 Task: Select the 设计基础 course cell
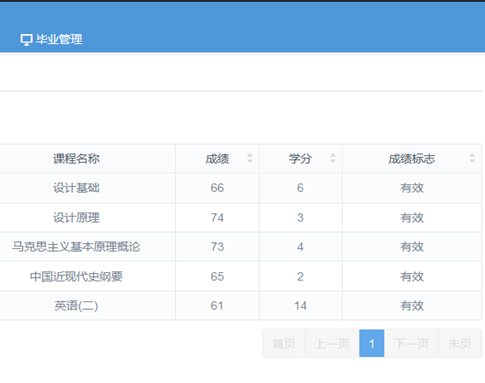point(76,188)
